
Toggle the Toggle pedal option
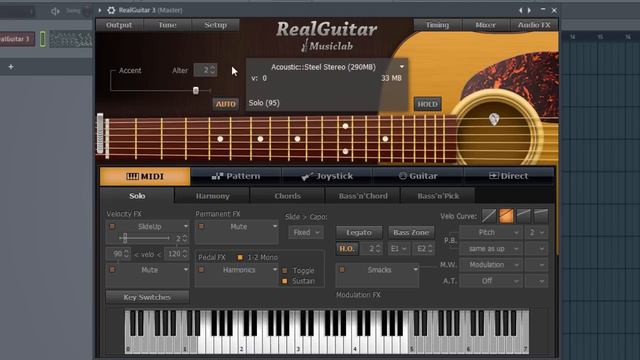pyautogui.click(x=285, y=270)
